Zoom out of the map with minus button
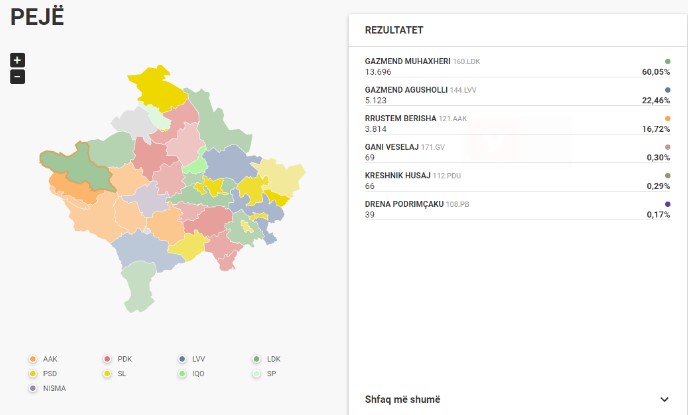Image resolution: width=688 pixels, height=415 pixels. pos(18,77)
